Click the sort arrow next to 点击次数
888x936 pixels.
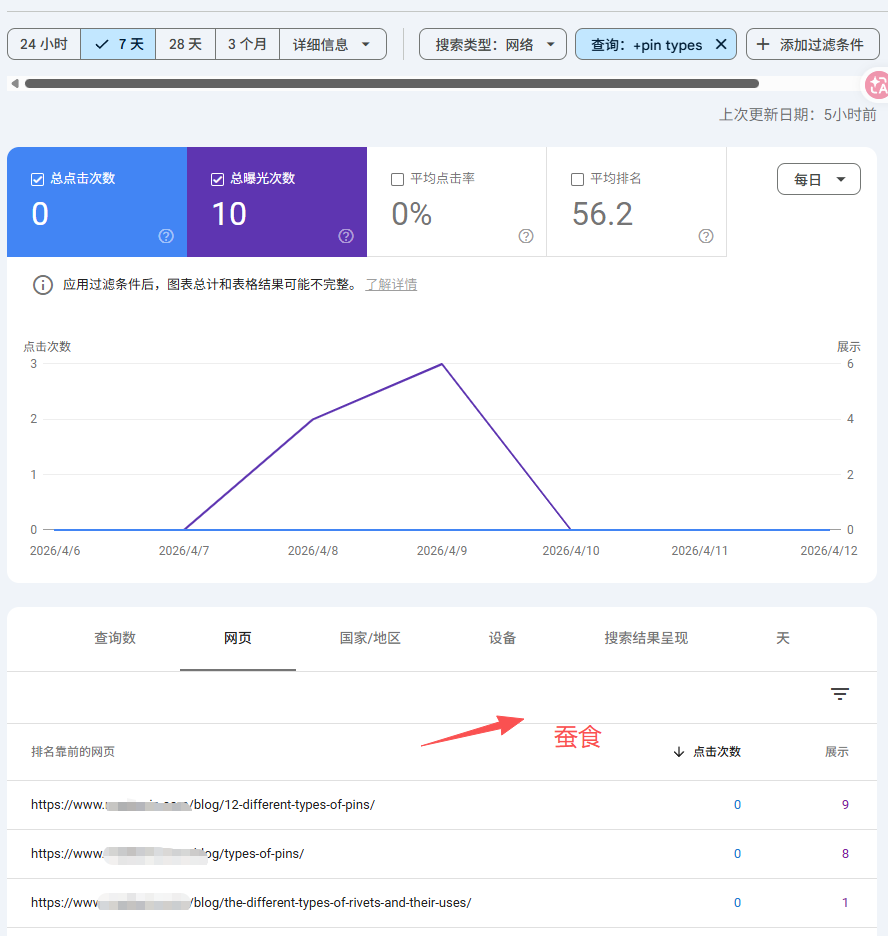point(679,751)
